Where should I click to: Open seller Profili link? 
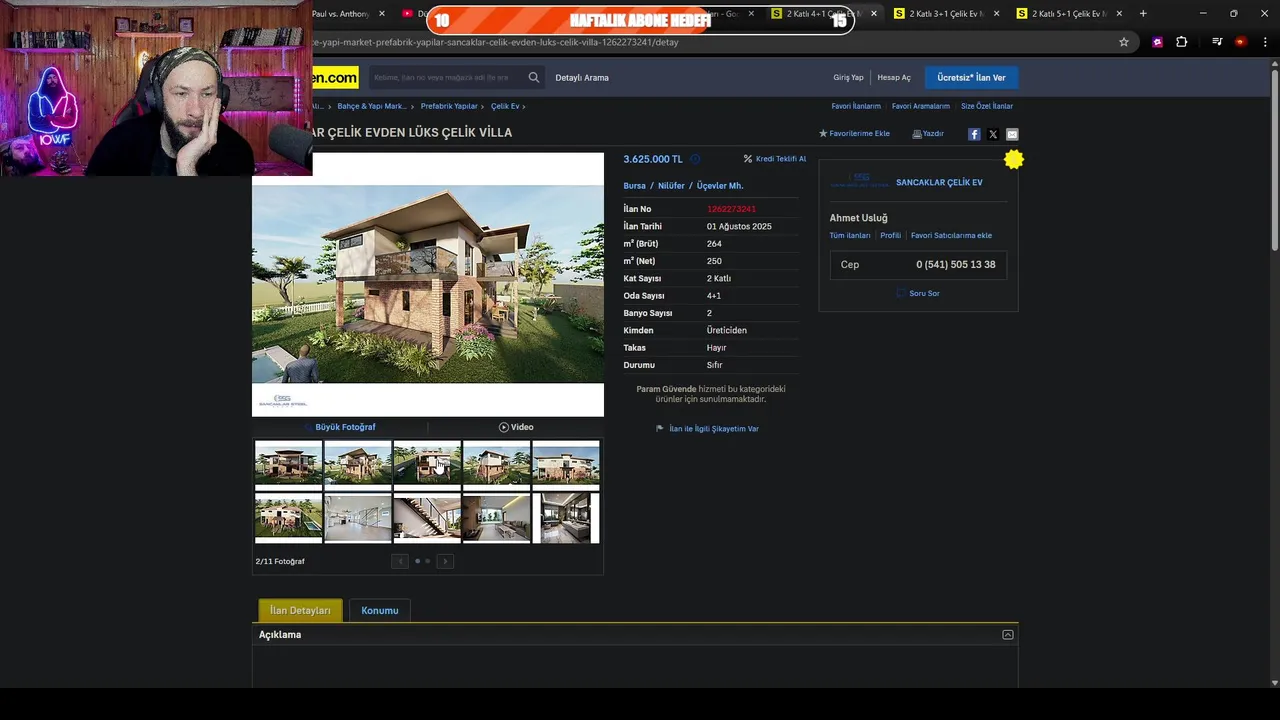pos(890,235)
